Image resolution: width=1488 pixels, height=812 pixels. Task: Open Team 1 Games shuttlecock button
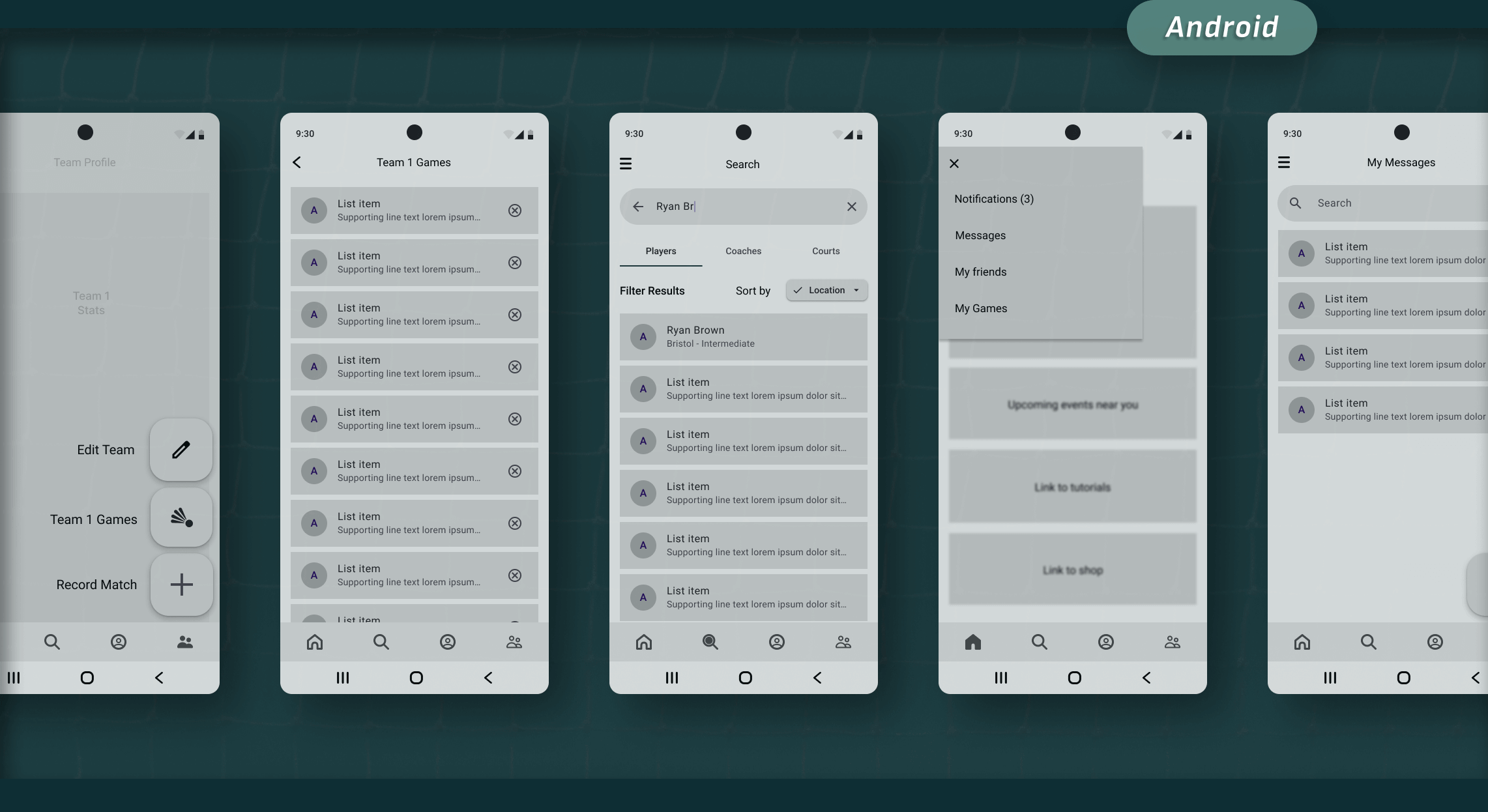pos(181,518)
